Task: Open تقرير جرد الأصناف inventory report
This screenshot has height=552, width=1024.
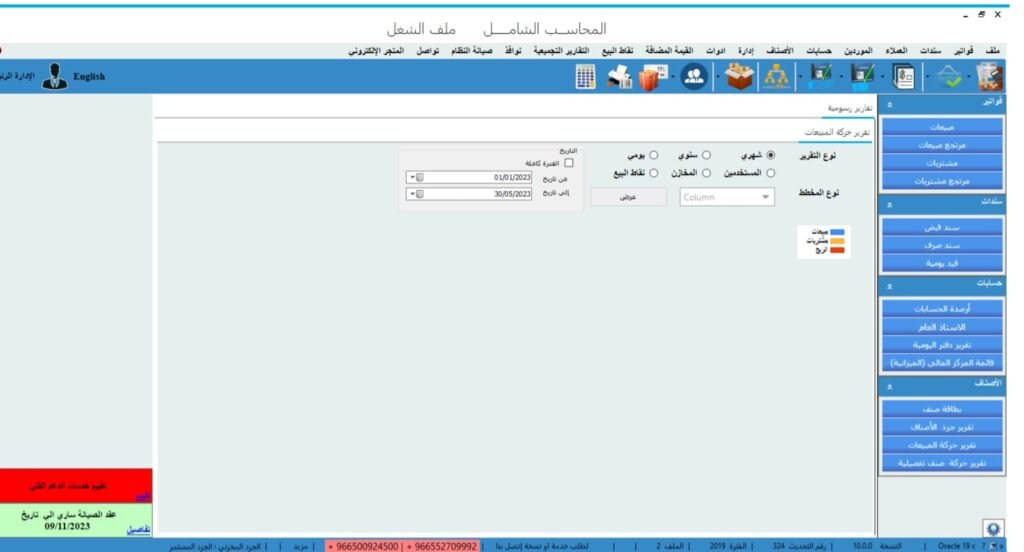Action: point(942,427)
